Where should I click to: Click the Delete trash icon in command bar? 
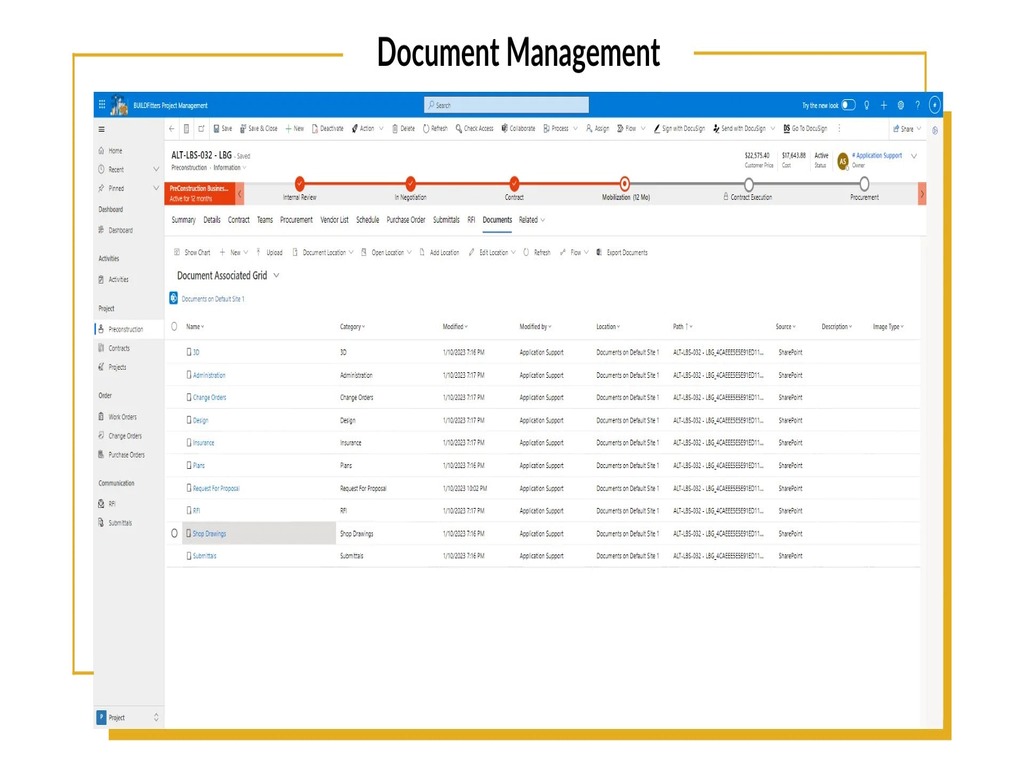click(x=396, y=129)
